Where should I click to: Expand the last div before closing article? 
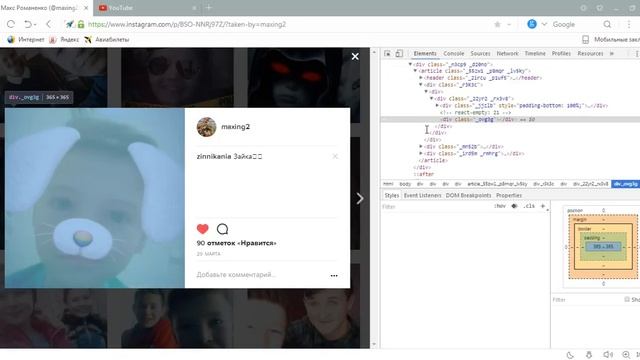pyautogui.click(x=421, y=153)
